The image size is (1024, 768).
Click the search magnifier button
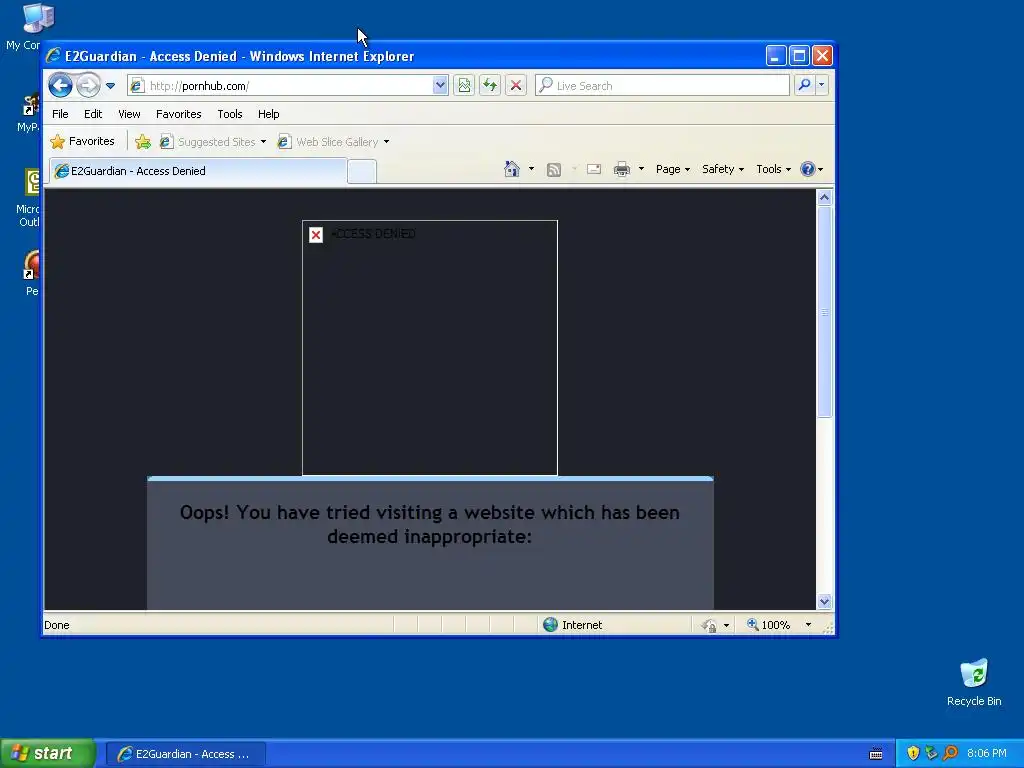click(x=805, y=85)
